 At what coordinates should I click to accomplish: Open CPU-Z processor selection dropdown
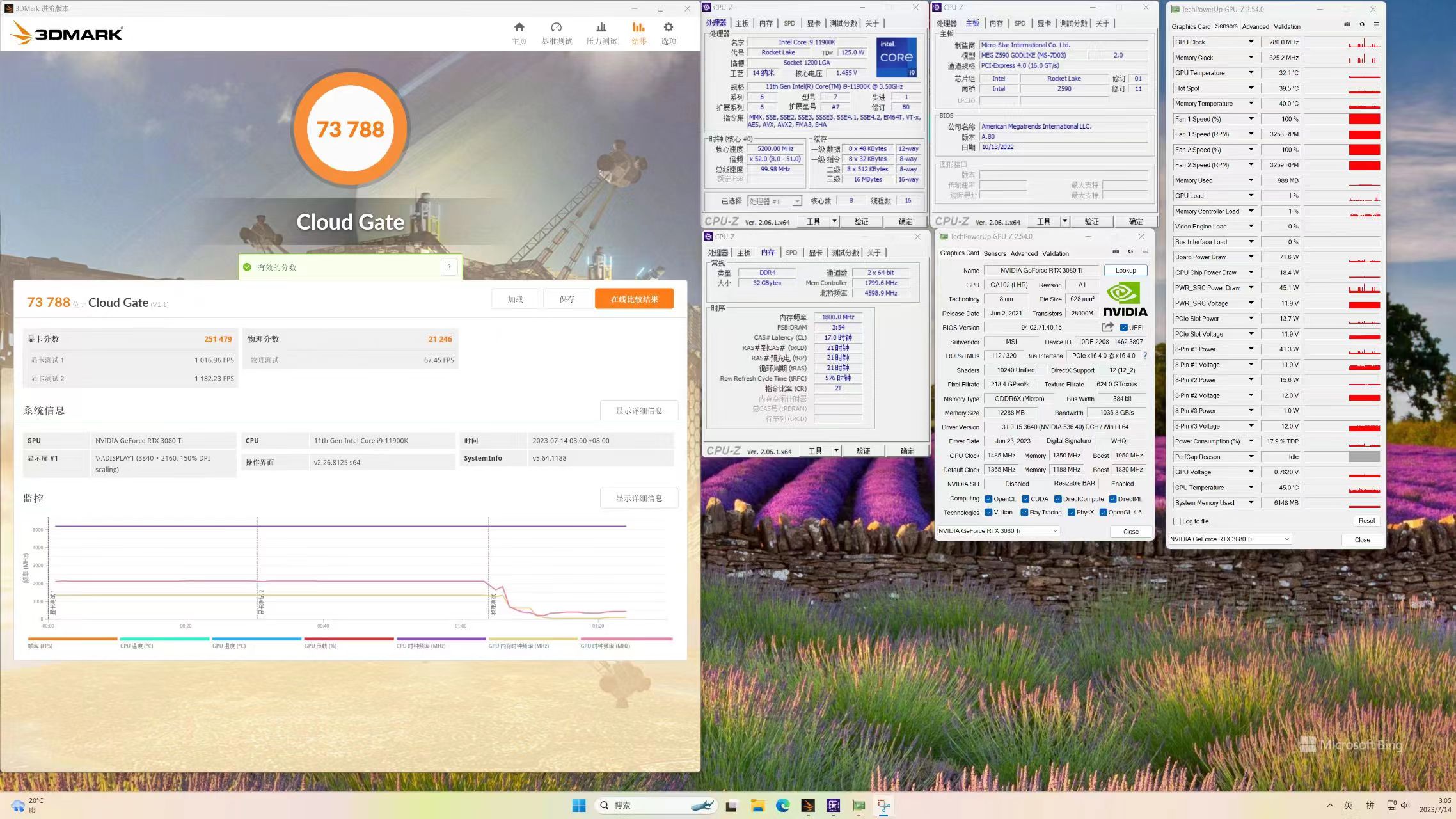pos(775,201)
